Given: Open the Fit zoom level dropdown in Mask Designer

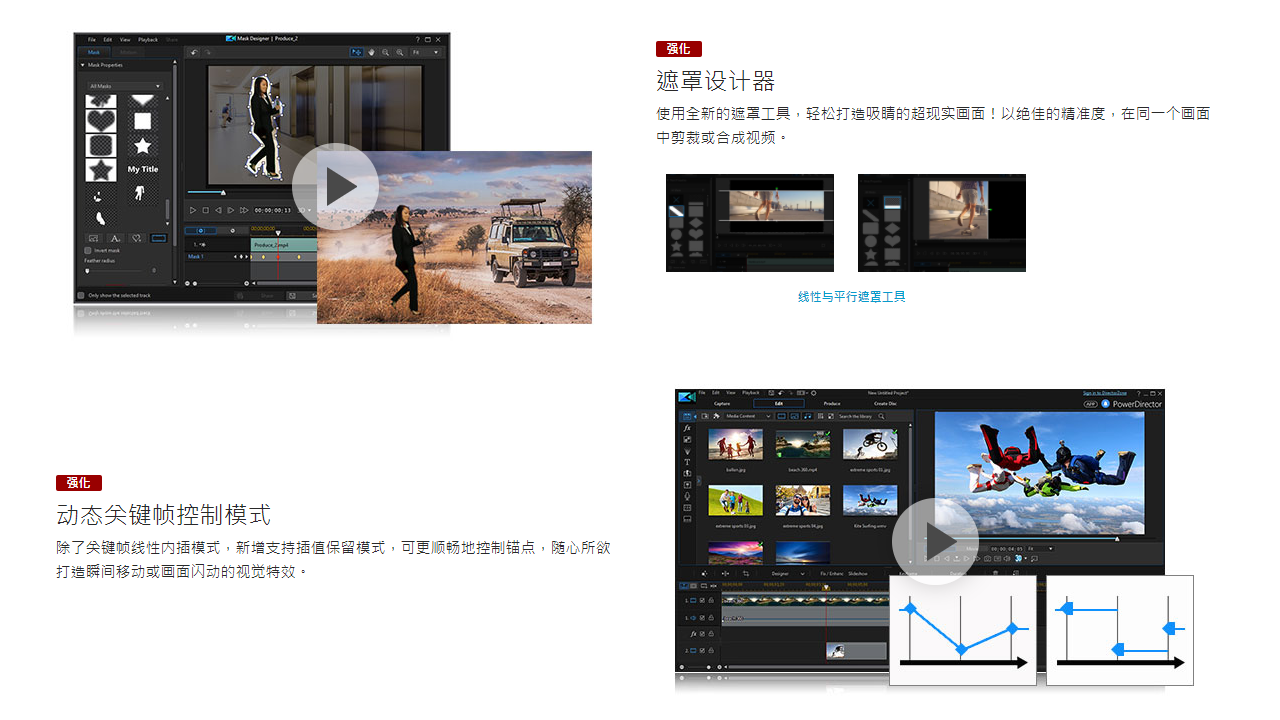Looking at the screenshot, I should click(426, 52).
